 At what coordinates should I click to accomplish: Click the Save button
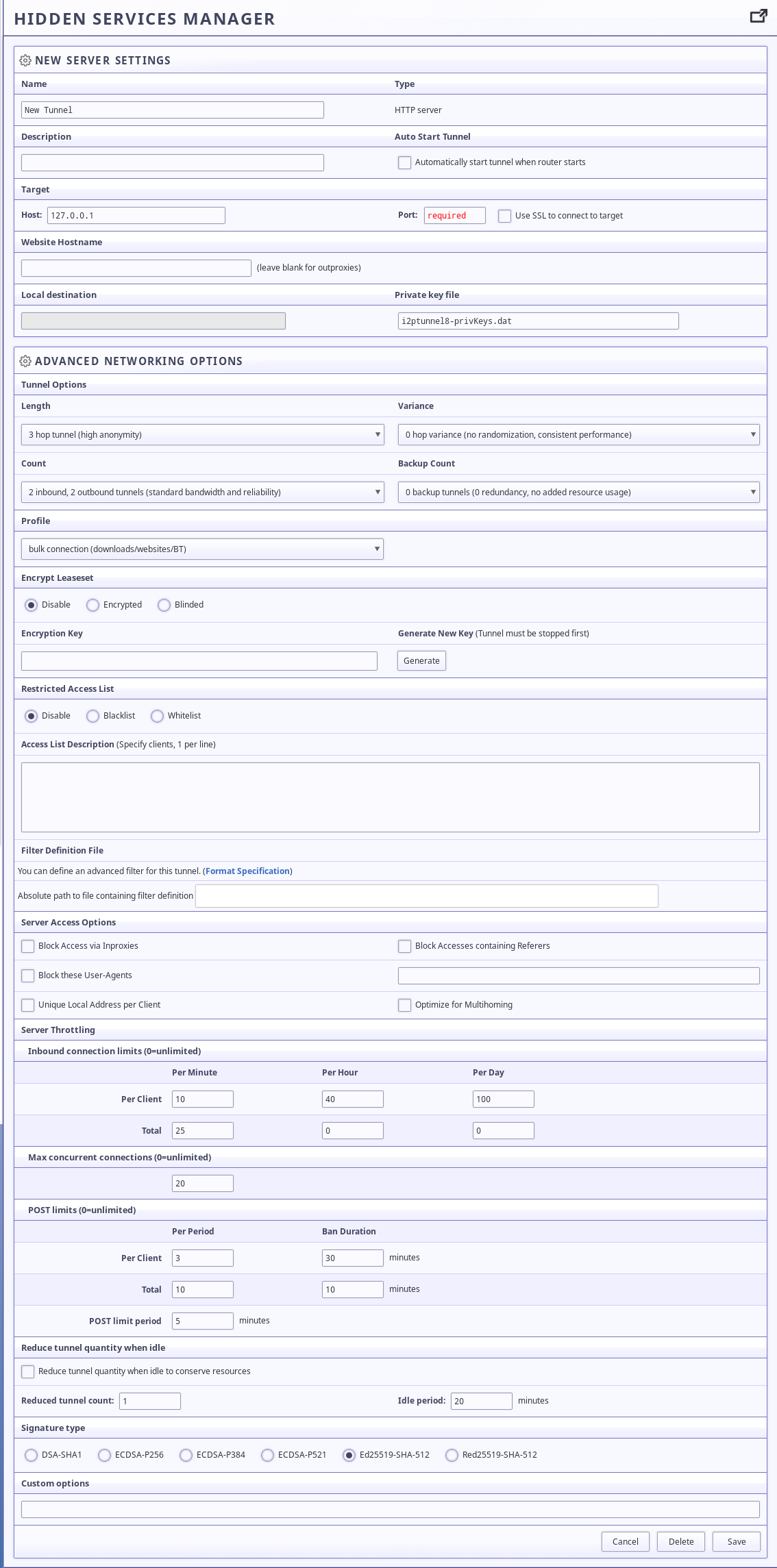tap(737, 1541)
